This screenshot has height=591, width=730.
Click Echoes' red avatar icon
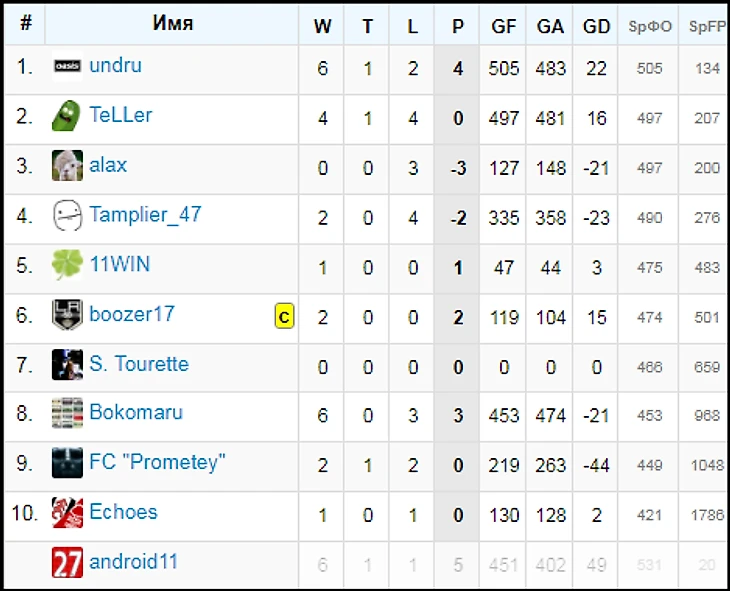pos(67,512)
